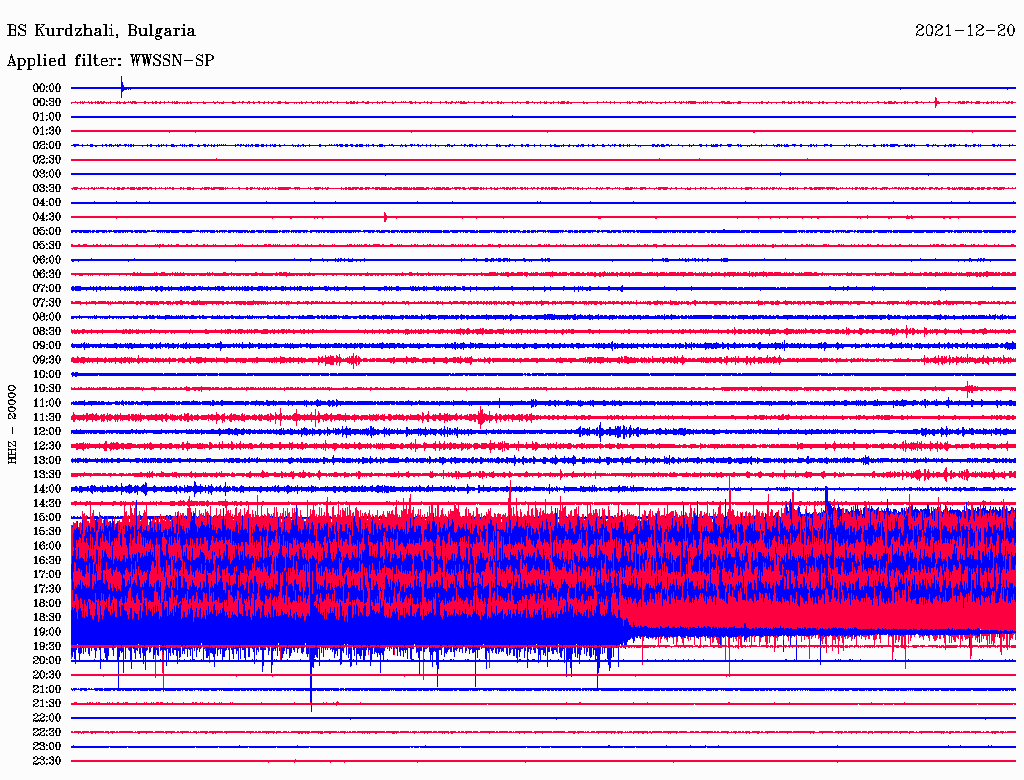The height and width of the screenshot is (780, 1024).
Task: Select the 18:00 time label
Action: [x=47, y=604]
